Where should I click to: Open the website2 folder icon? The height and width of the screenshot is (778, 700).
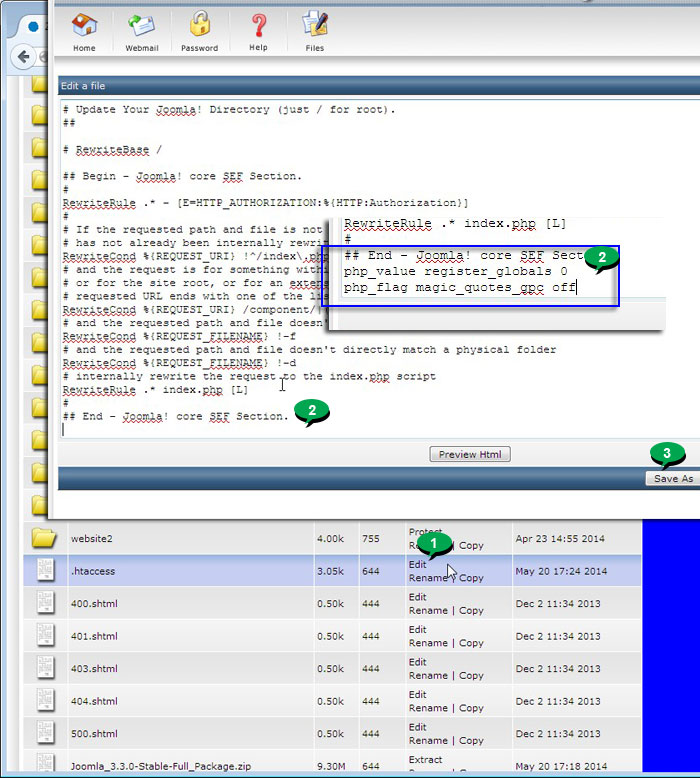[x=44, y=538]
